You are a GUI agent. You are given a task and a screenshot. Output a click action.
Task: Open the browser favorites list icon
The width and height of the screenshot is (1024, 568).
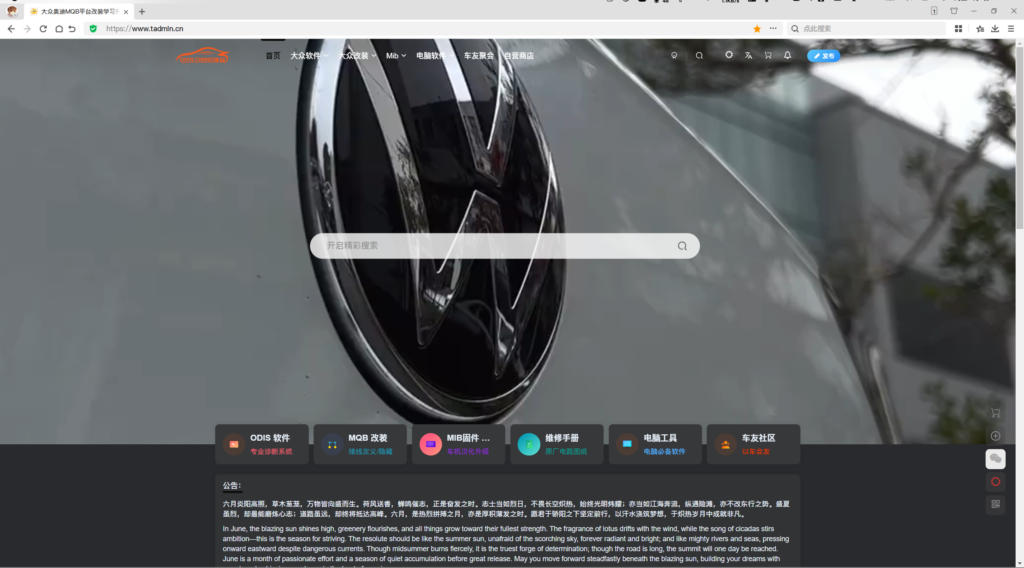coord(980,29)
